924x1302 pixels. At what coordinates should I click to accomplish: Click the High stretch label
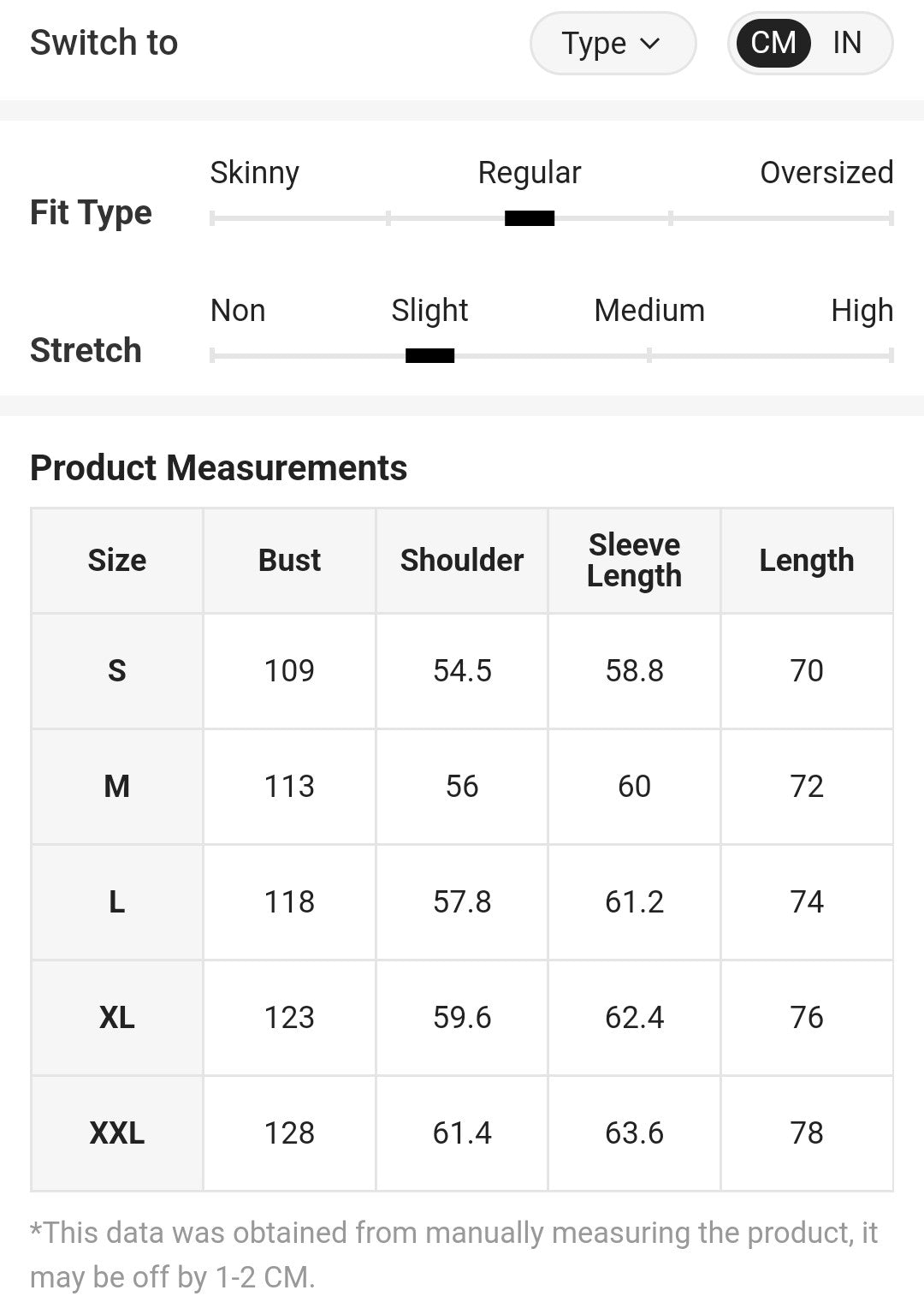pos(862,311)
